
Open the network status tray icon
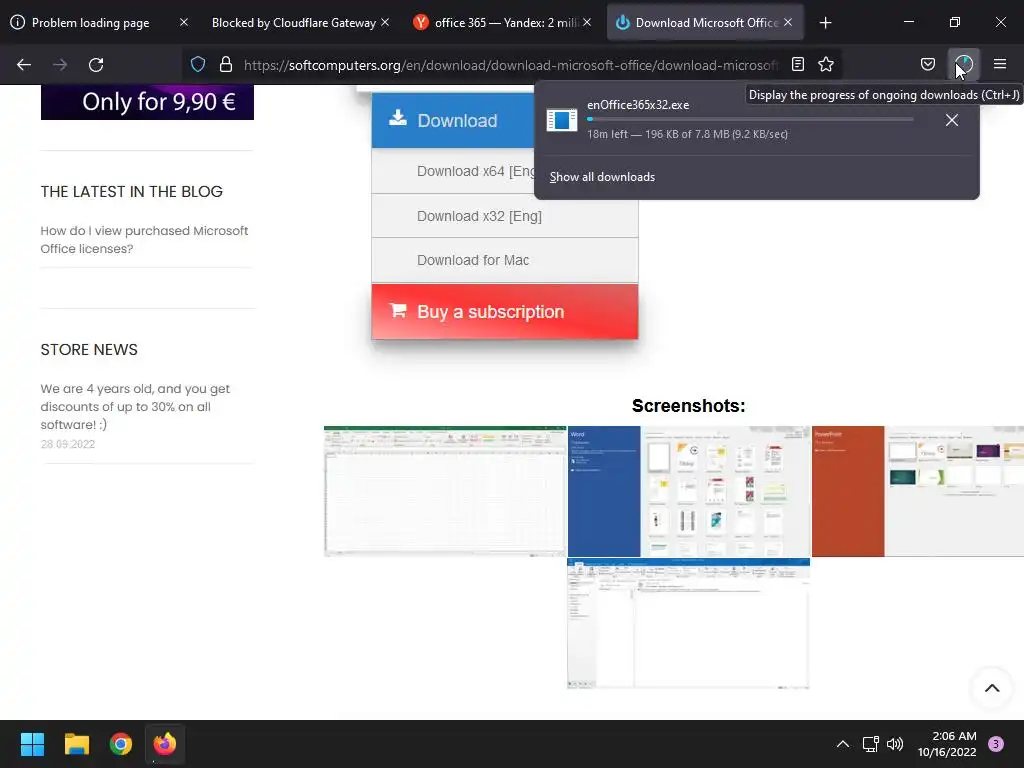(x=871, y=744)
